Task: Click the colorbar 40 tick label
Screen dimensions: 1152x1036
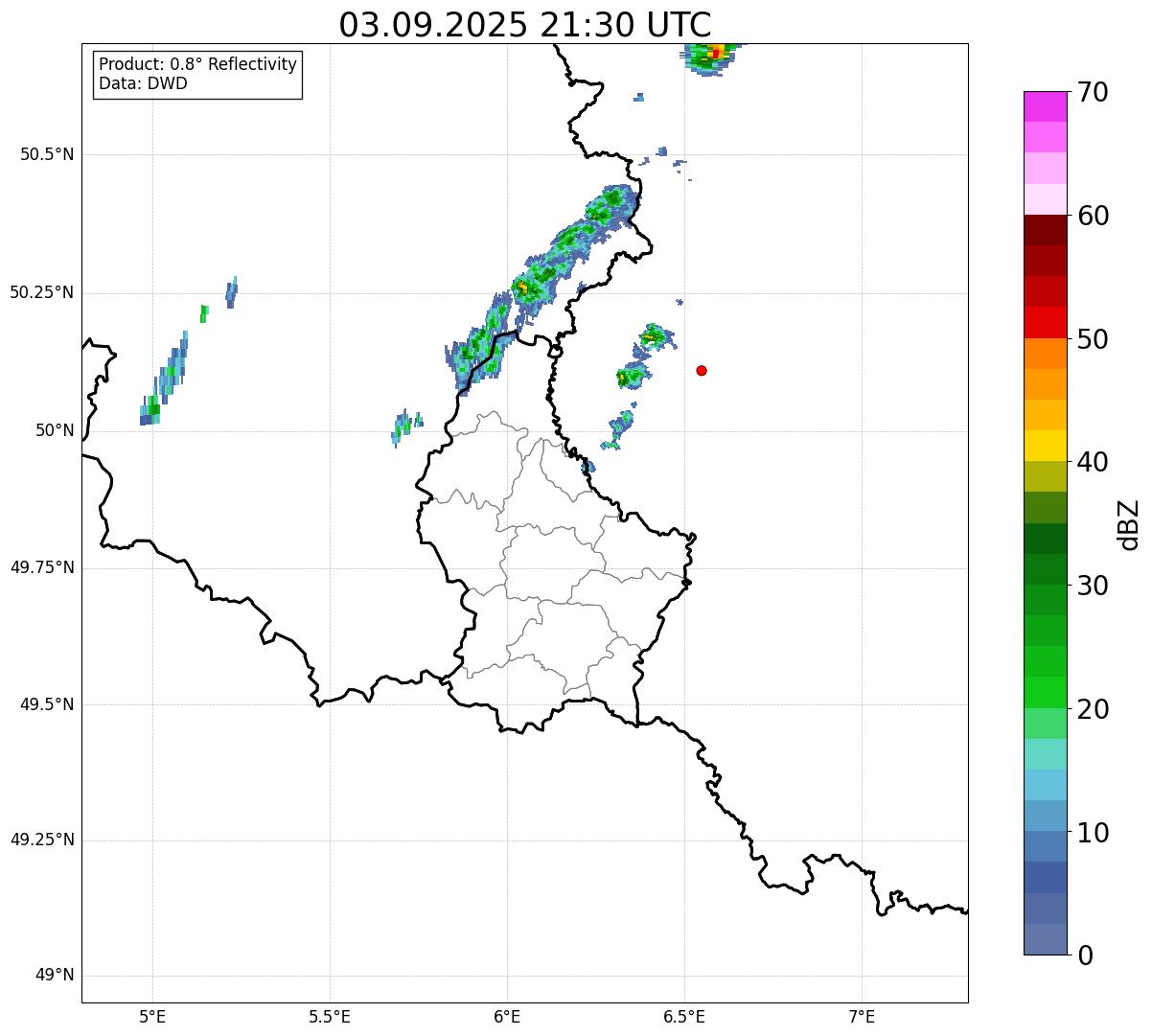Action: 1093,462
